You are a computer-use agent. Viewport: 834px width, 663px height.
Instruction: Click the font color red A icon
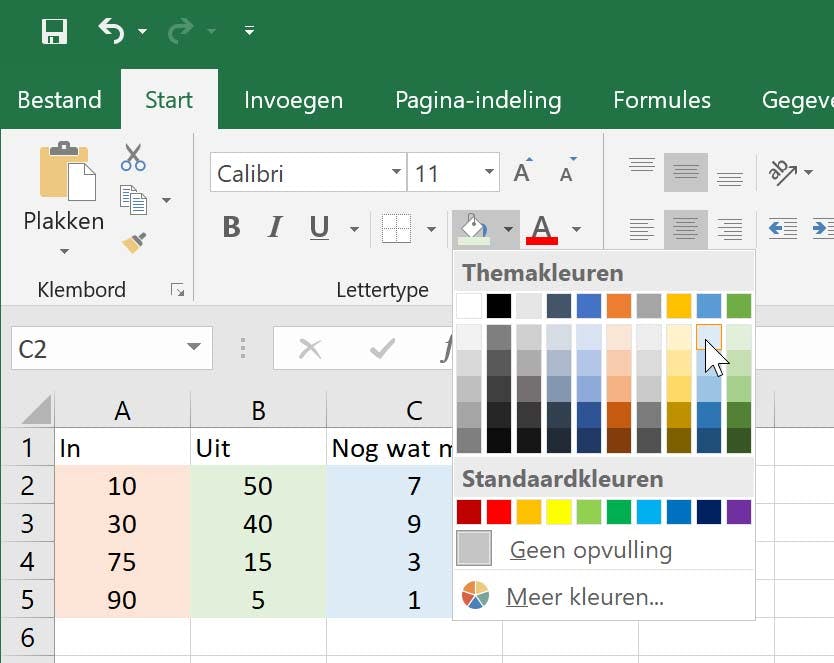(541, 229)
